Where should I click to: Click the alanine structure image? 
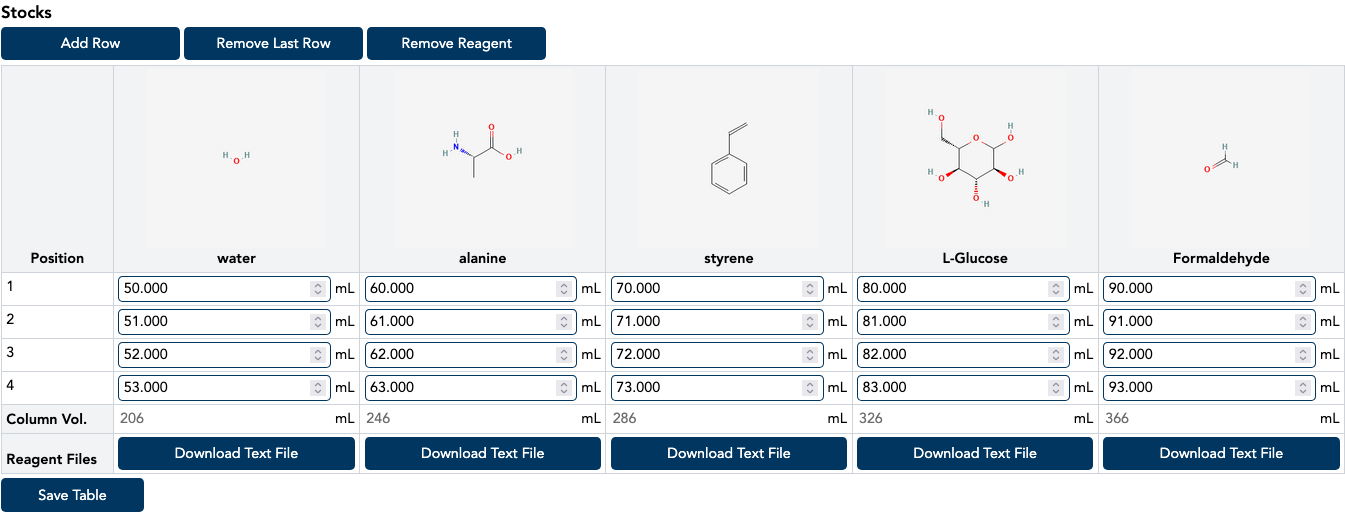(482, 158)
